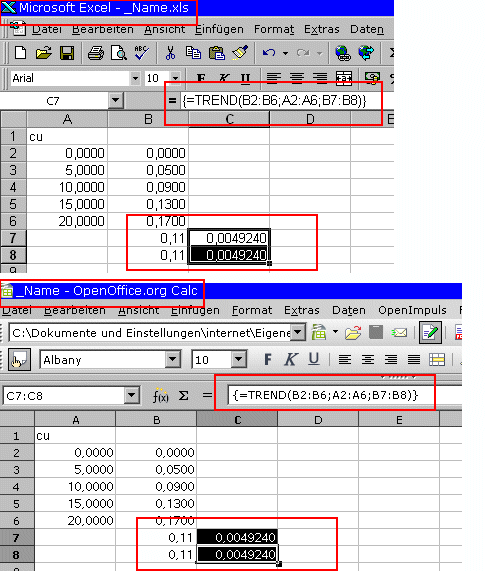Click the New document icon in Excel
Screen dimensions: 485x571
coord(20,53)
